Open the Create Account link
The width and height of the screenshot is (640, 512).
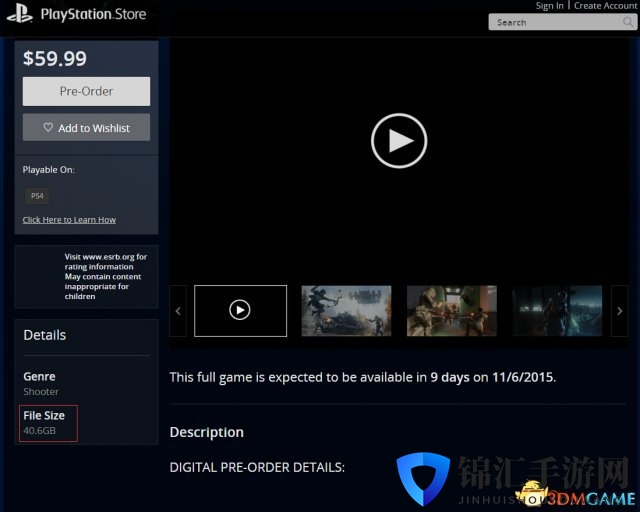point(605,6)
